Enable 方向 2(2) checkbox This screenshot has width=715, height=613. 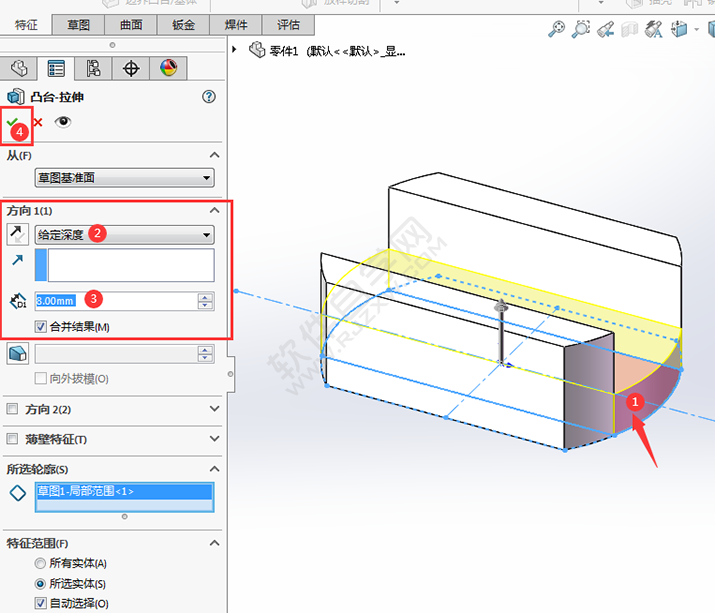[x=12, y=408]
